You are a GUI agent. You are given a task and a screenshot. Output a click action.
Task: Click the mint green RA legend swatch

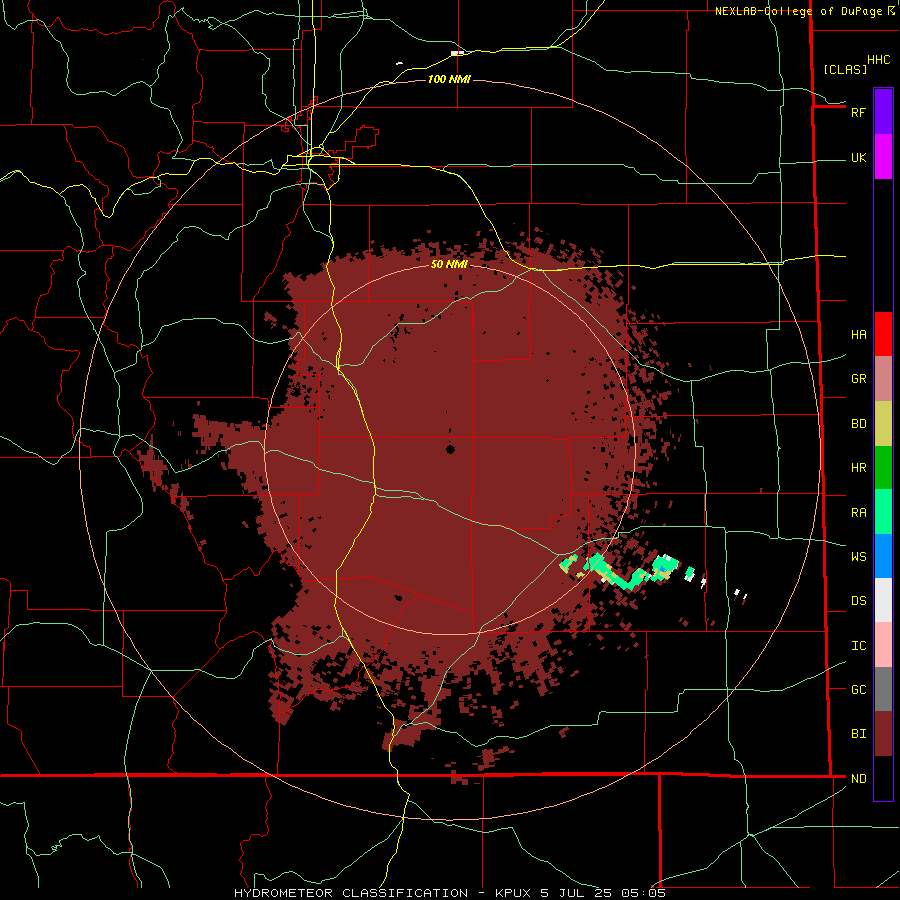pyautogui.click(x=883, y=511)
